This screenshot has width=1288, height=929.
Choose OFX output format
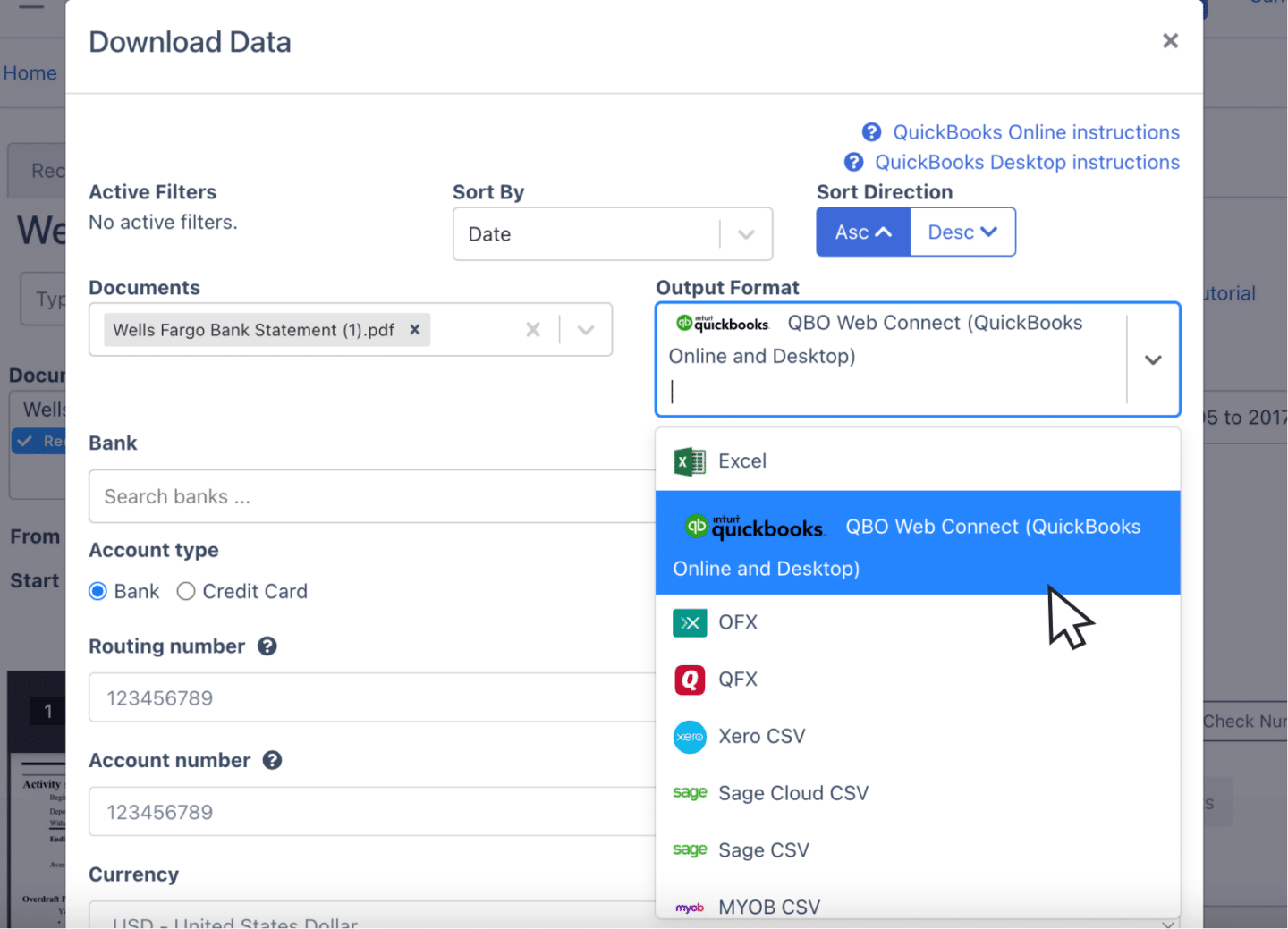918,622
